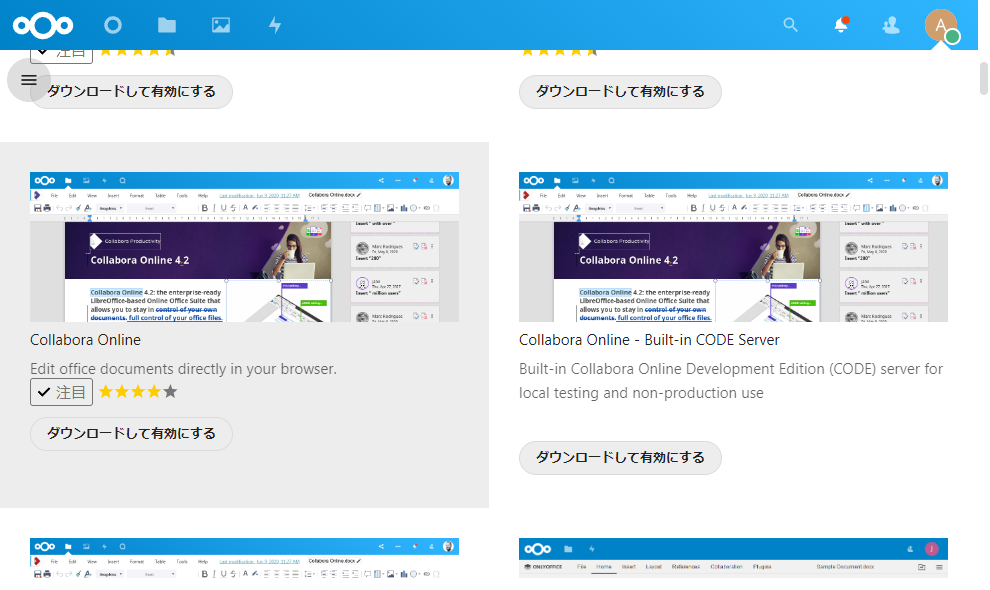Open the ONLYOFFICE screenshot thumbnail at bottom

tap(733, 558)
